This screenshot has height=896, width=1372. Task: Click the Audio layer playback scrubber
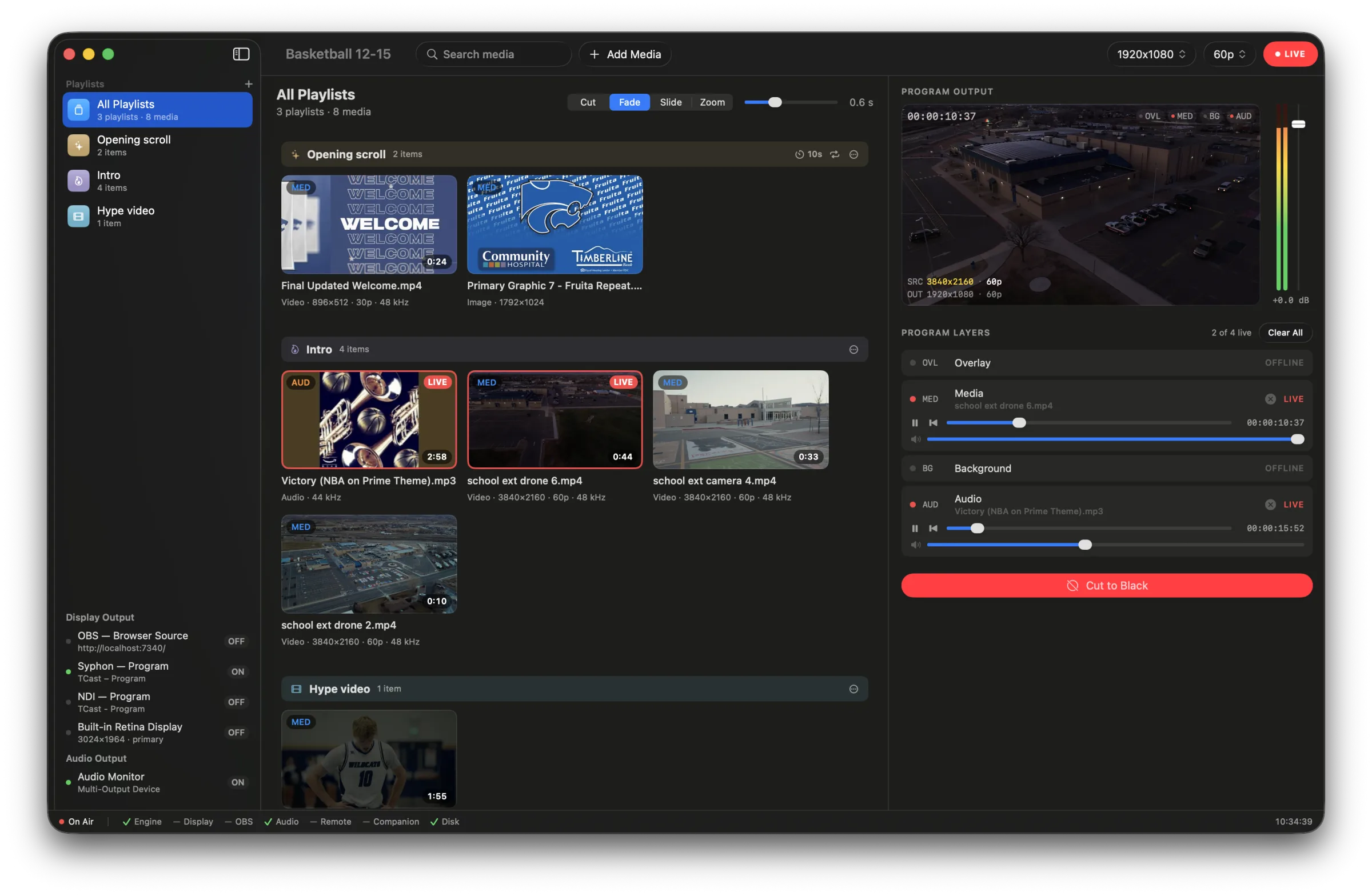click(x=1088, y=529)
